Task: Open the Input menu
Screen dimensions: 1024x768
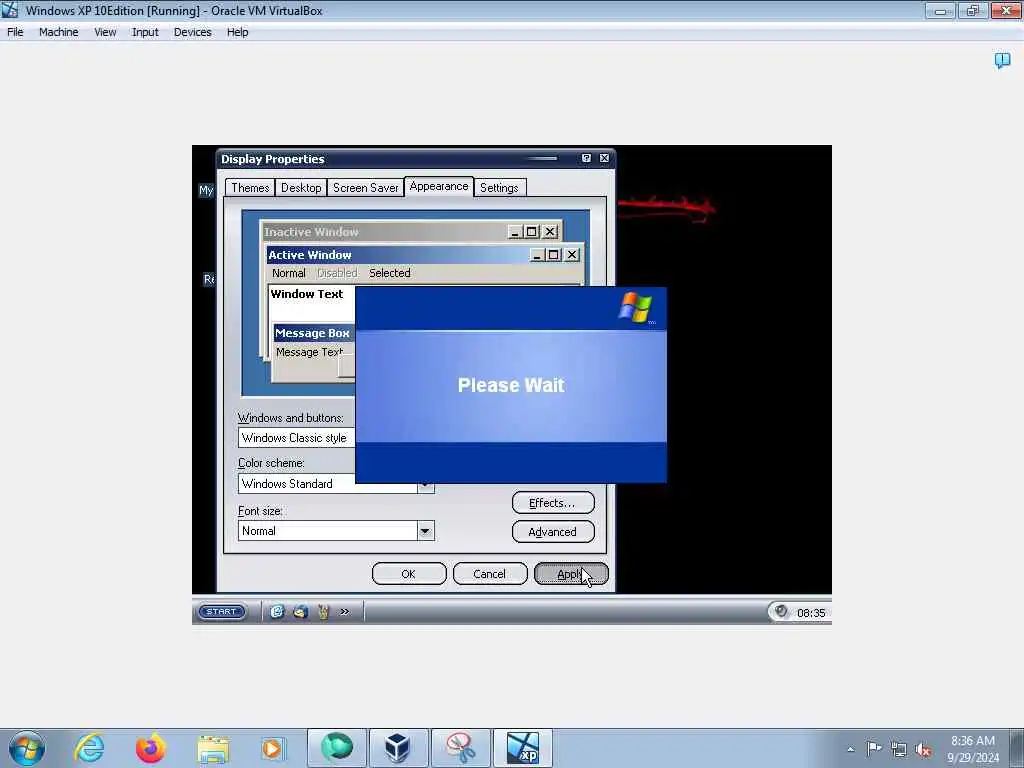Action: click(145, 32)
